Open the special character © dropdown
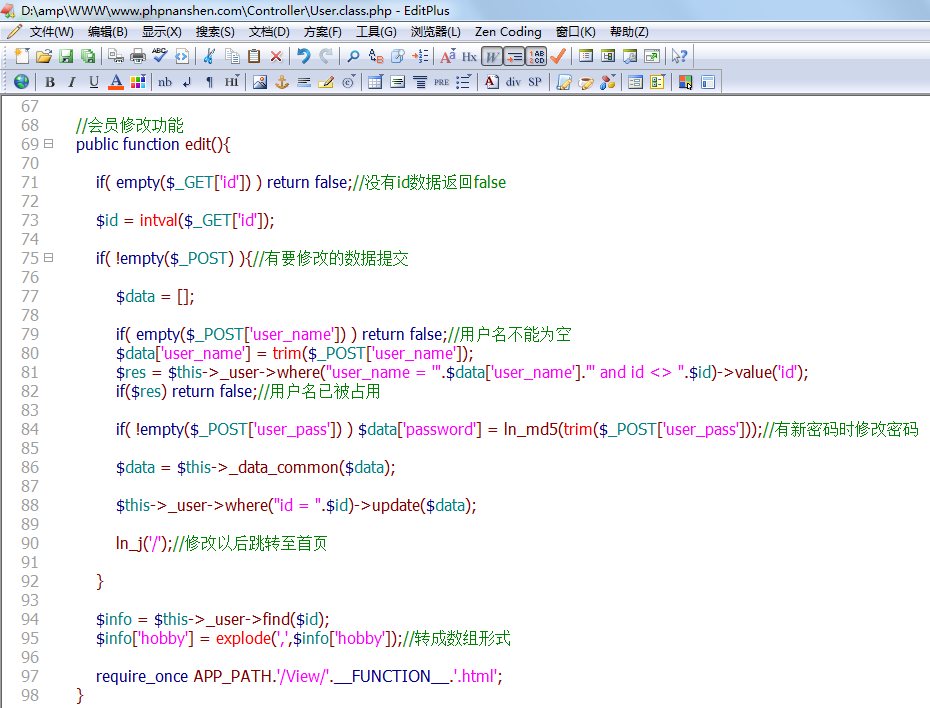 click(x=348, y=82)
